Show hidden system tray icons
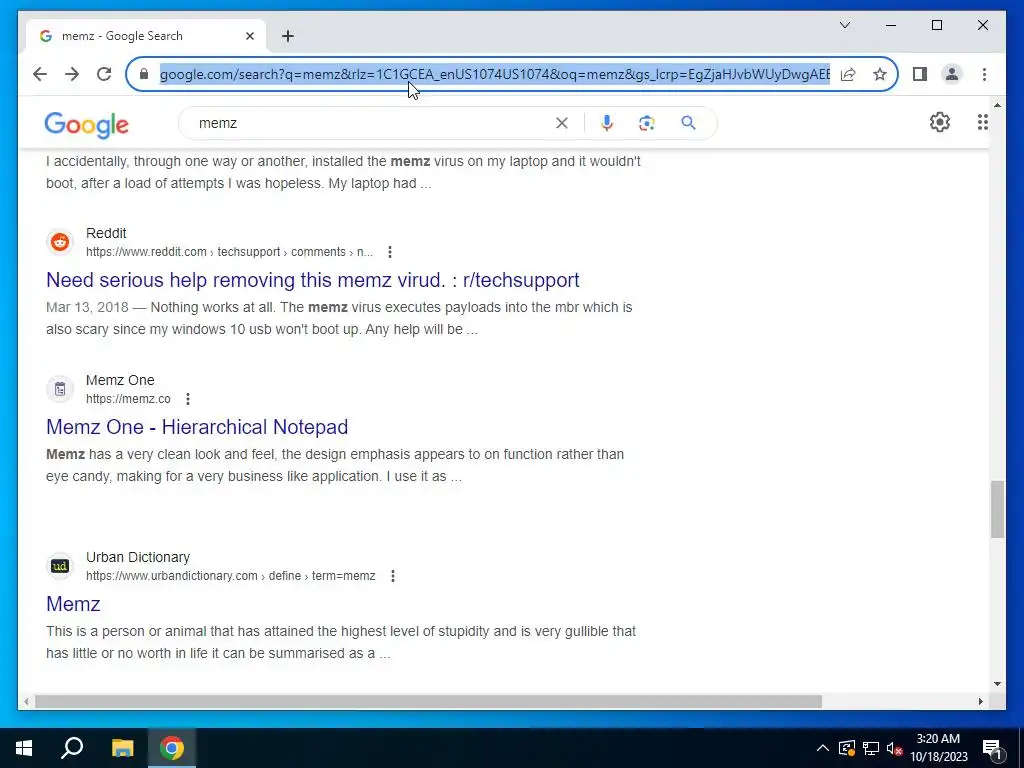The image size is (1024, 768). click(x=823, y=748)
